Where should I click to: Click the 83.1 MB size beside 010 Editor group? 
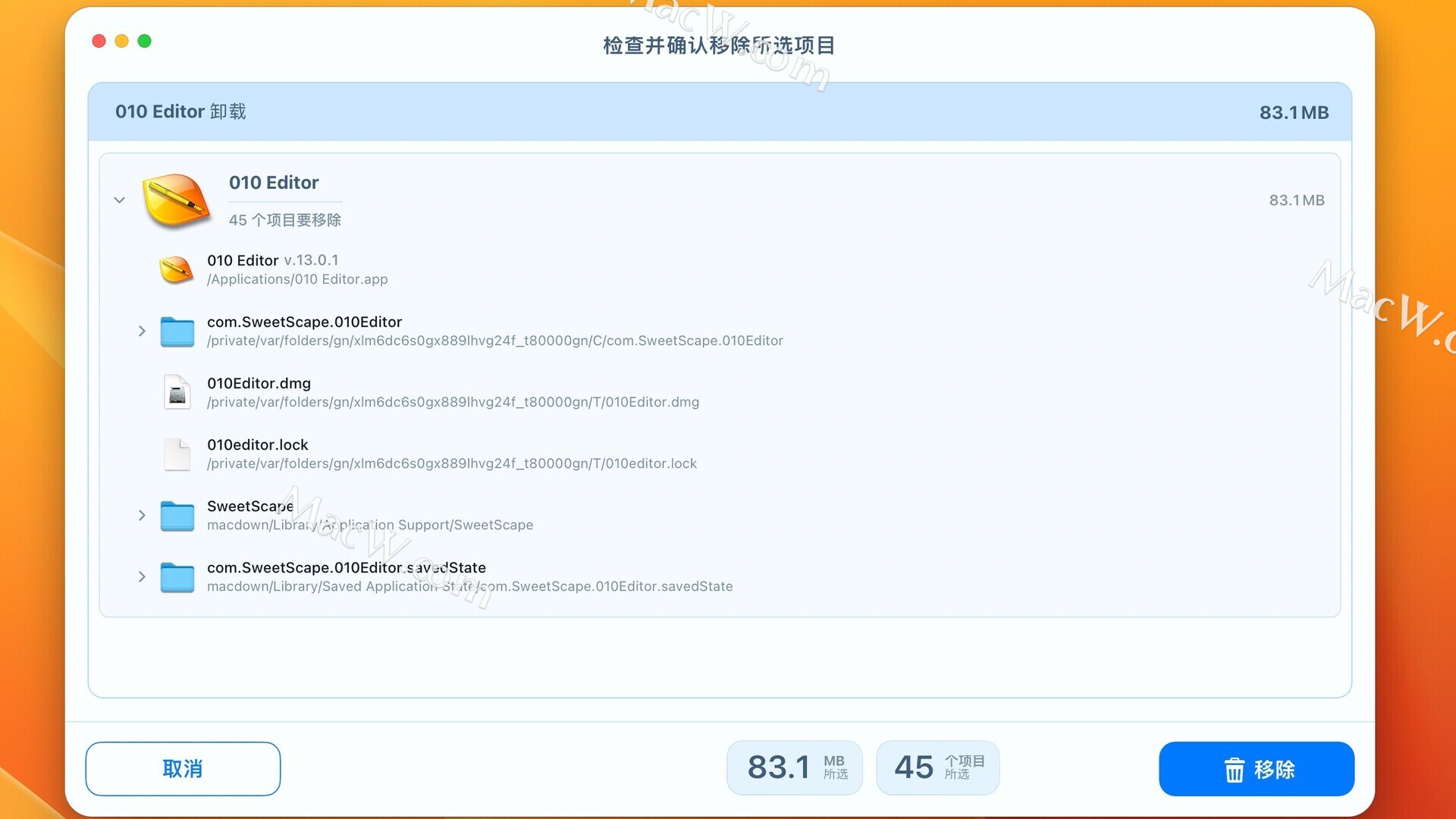tap(1297, 200)
